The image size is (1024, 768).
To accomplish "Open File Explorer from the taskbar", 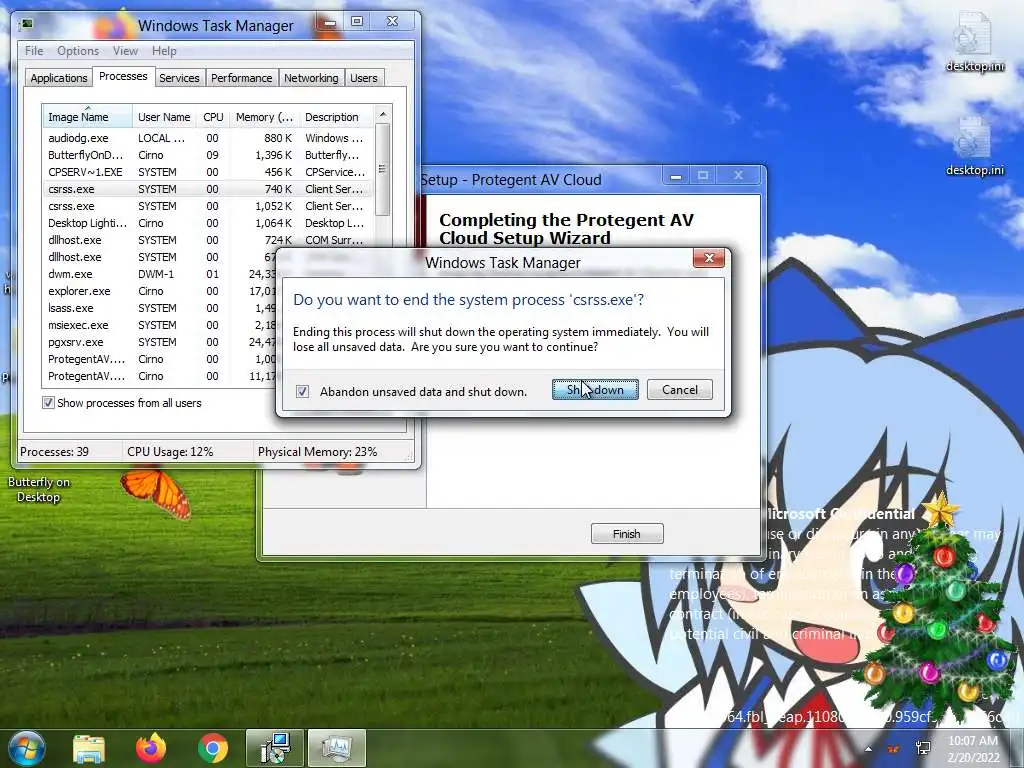I will [x=89, y=748].
